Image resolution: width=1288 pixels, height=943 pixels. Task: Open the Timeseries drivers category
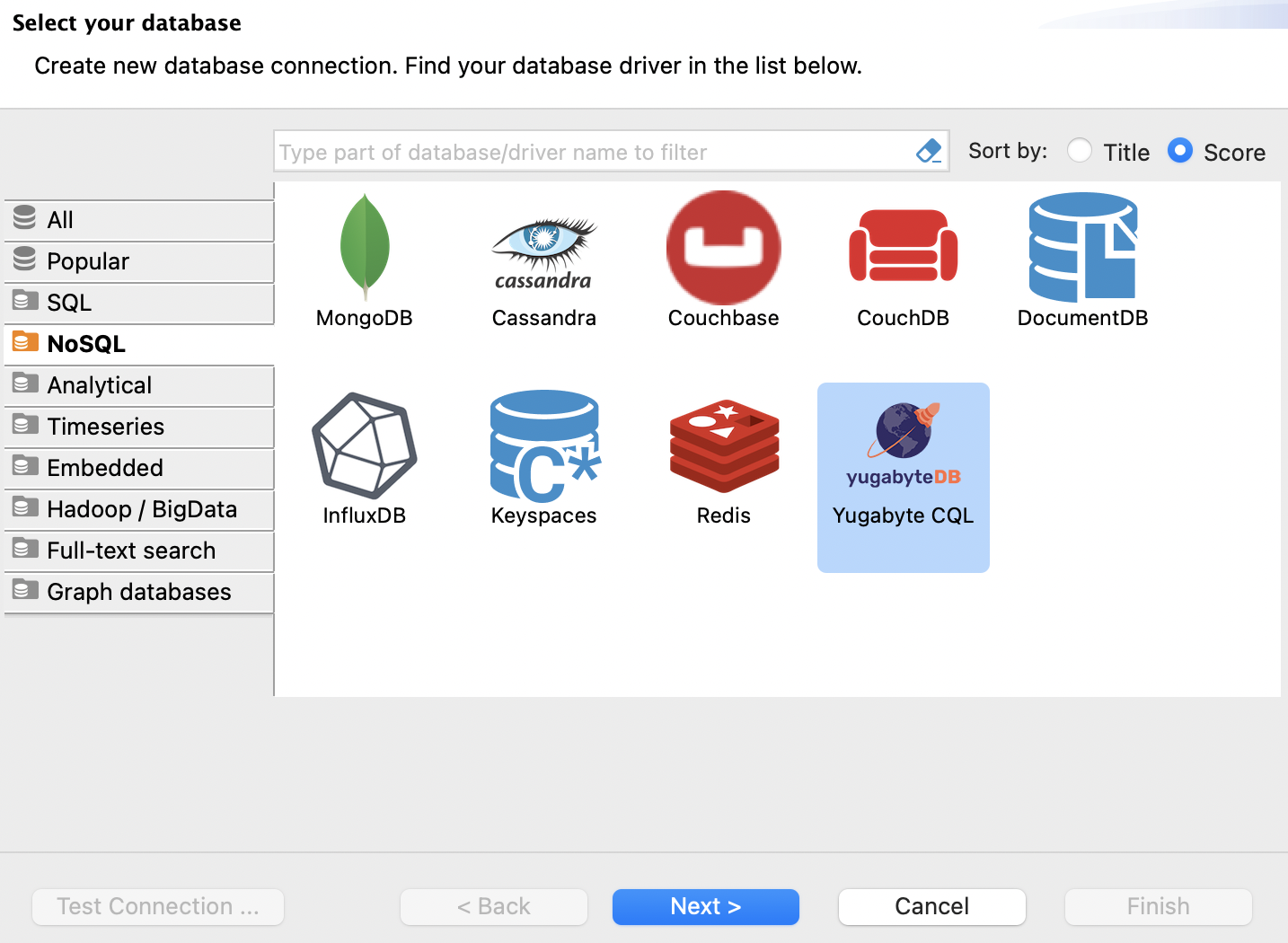[x=105, y=427]
